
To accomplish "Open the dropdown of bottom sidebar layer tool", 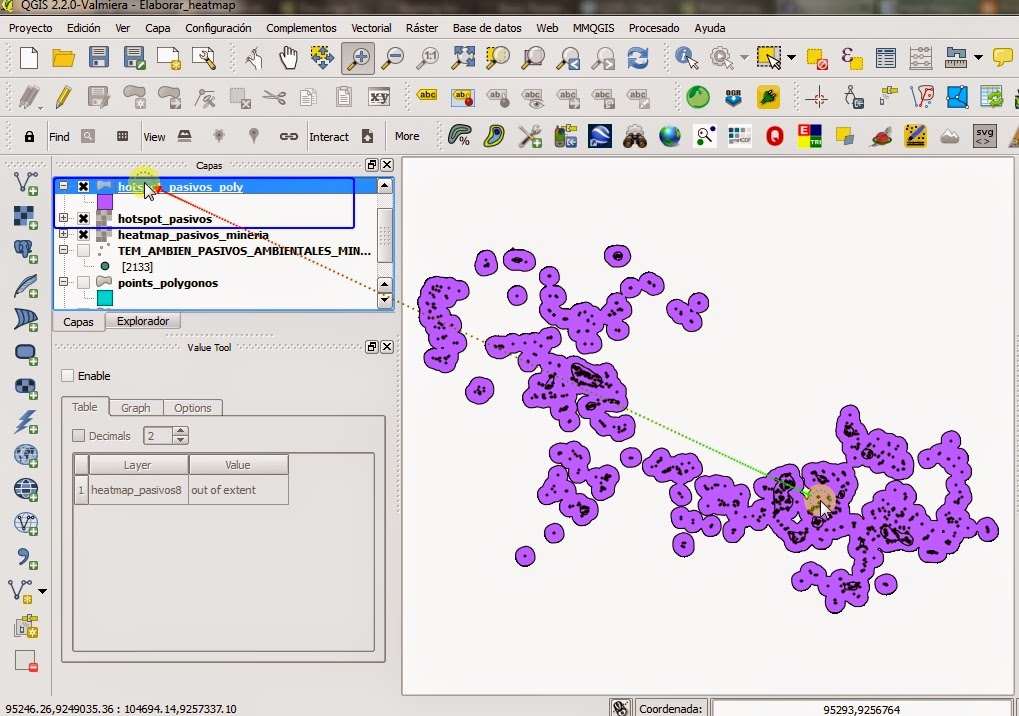I will [42, 591].
